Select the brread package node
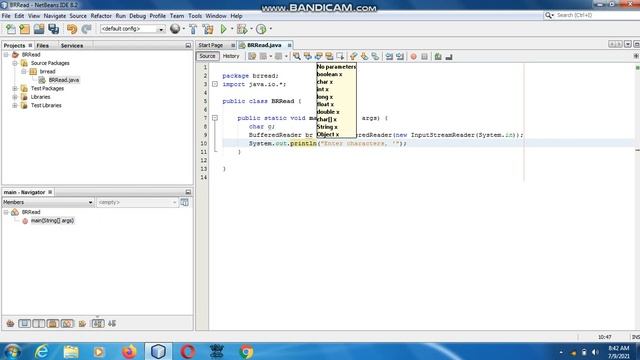The height and width of the screenshot is (360, 640). (47, 71)
